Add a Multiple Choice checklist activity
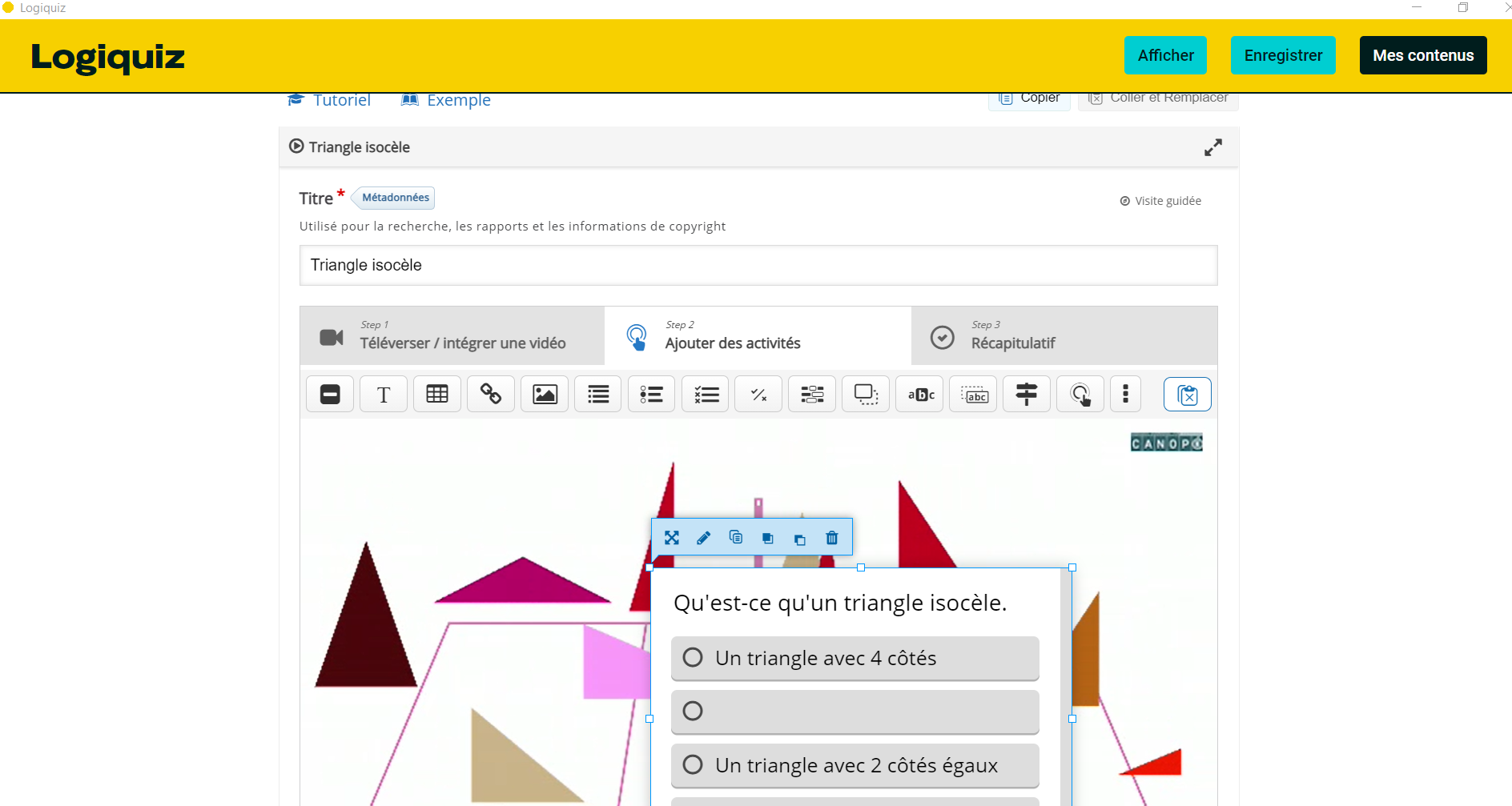 point(706,395)
